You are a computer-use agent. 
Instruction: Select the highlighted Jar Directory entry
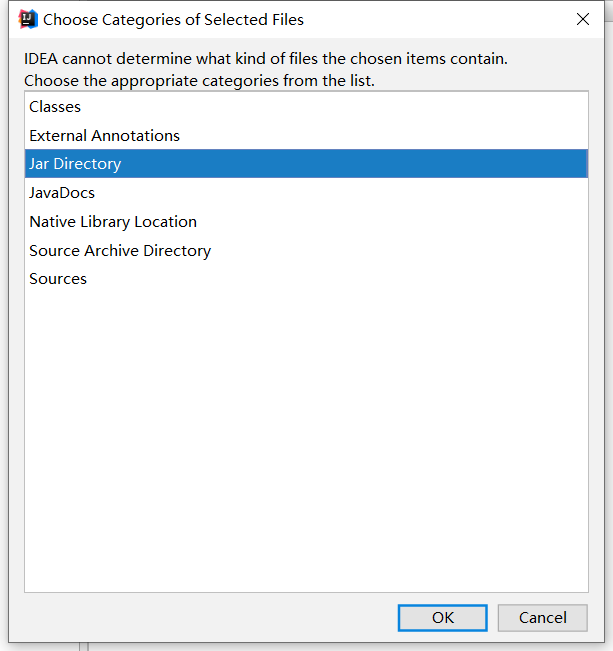75,164
